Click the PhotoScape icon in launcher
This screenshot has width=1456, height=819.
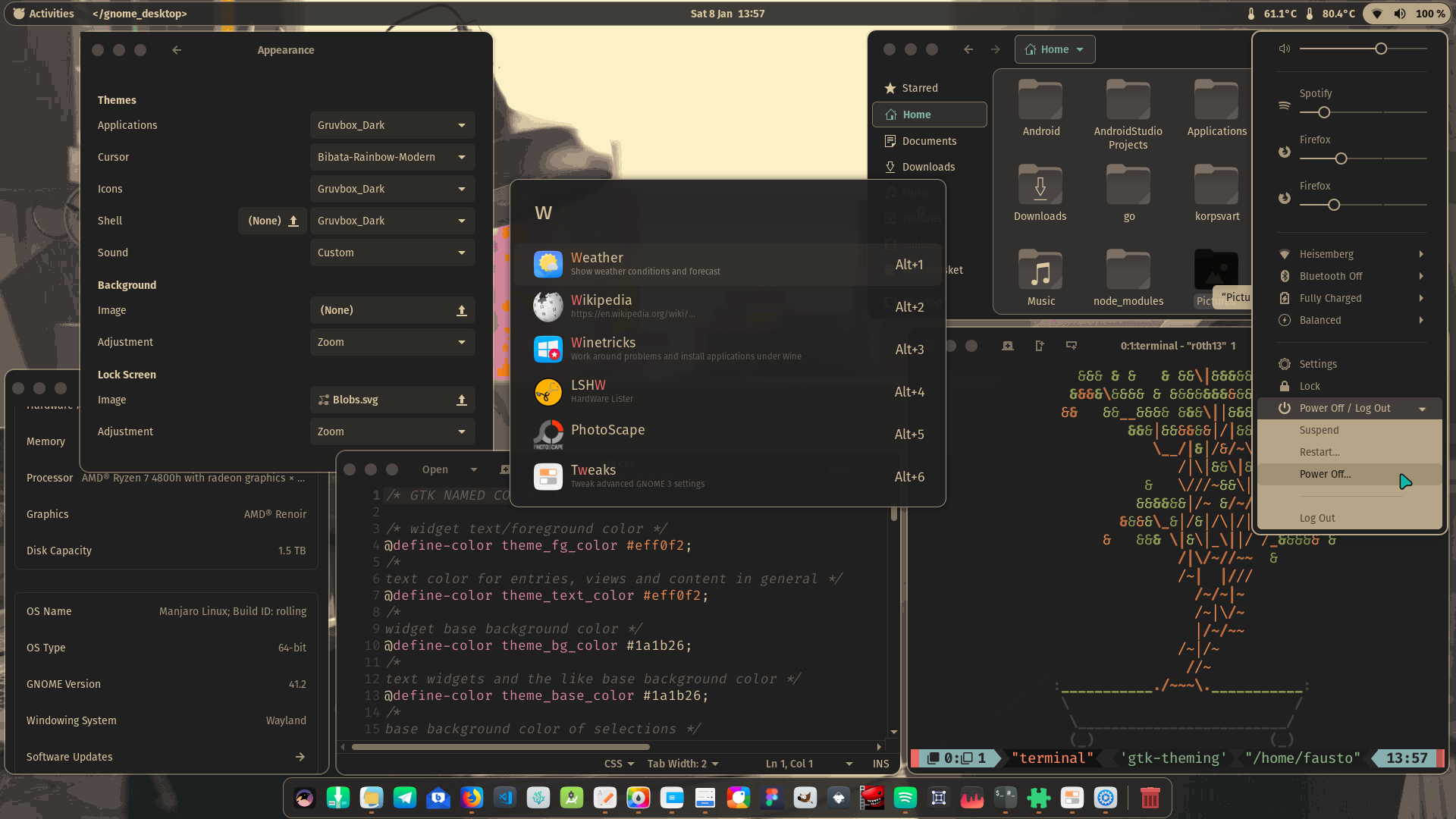click(548, 434)
